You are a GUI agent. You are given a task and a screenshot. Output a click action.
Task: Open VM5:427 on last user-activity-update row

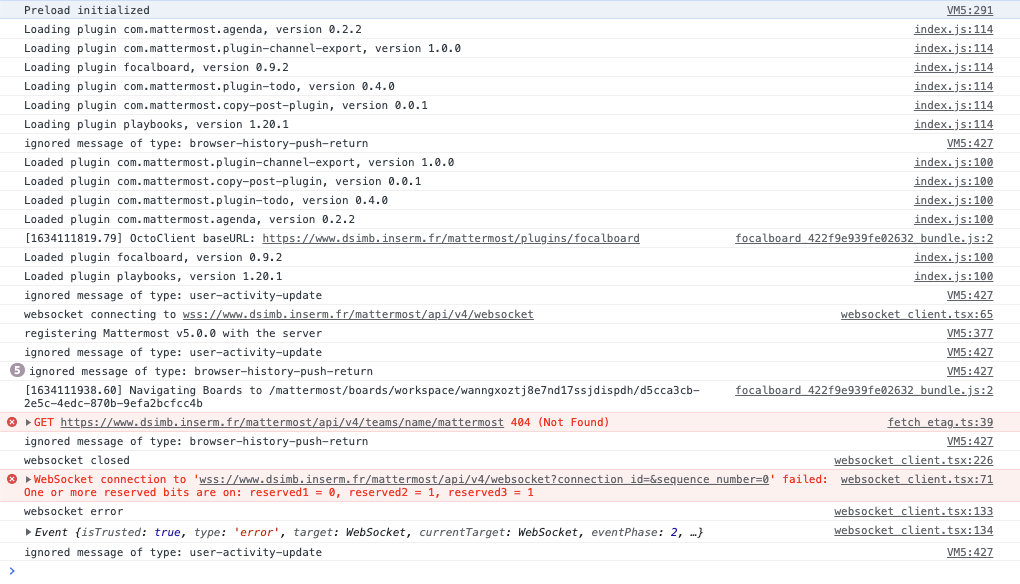point(969,552)
